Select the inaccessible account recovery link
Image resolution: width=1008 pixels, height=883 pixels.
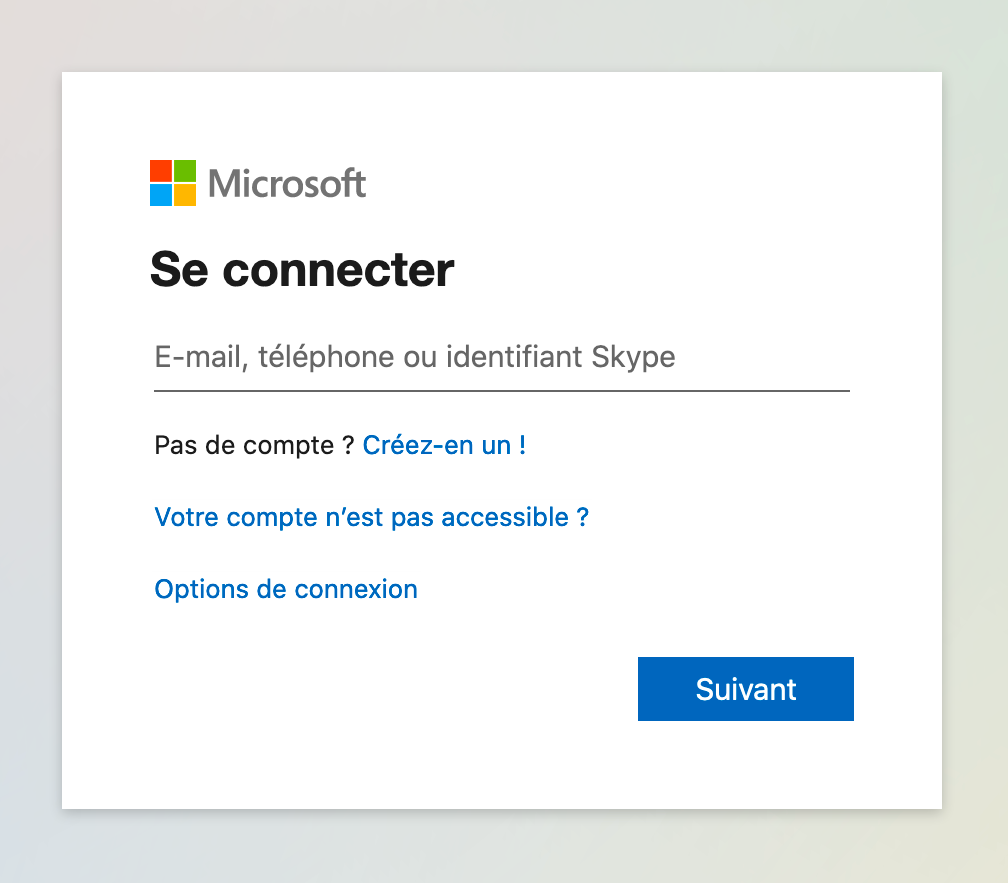click(371, 517)
